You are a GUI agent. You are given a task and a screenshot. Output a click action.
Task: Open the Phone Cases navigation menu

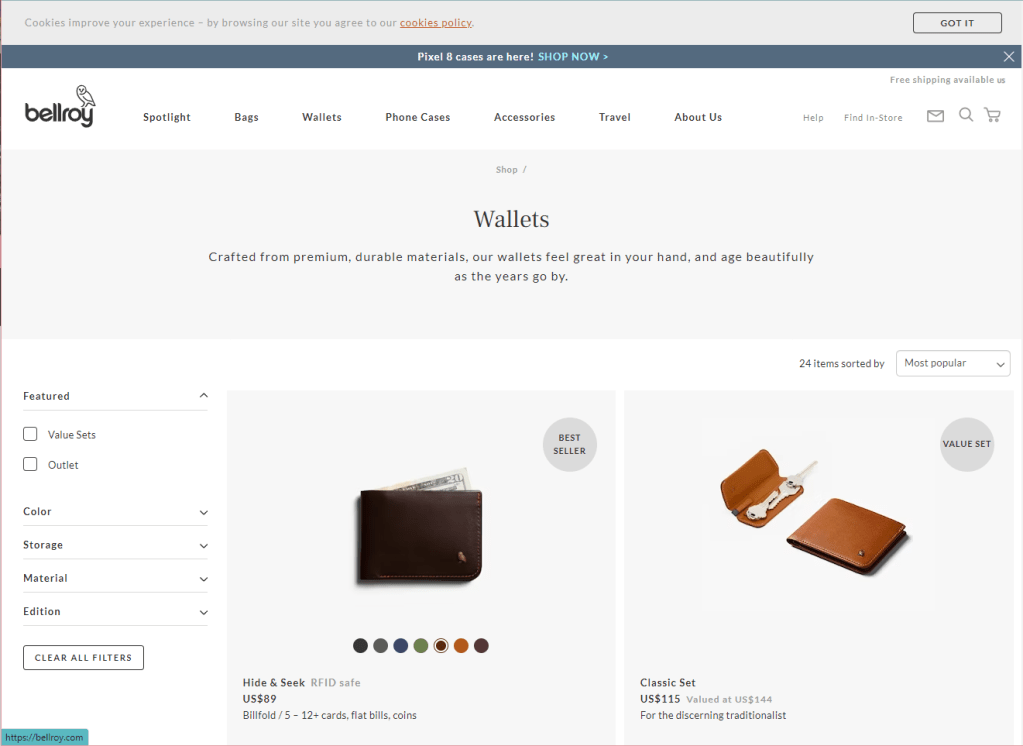pos(418,117)
